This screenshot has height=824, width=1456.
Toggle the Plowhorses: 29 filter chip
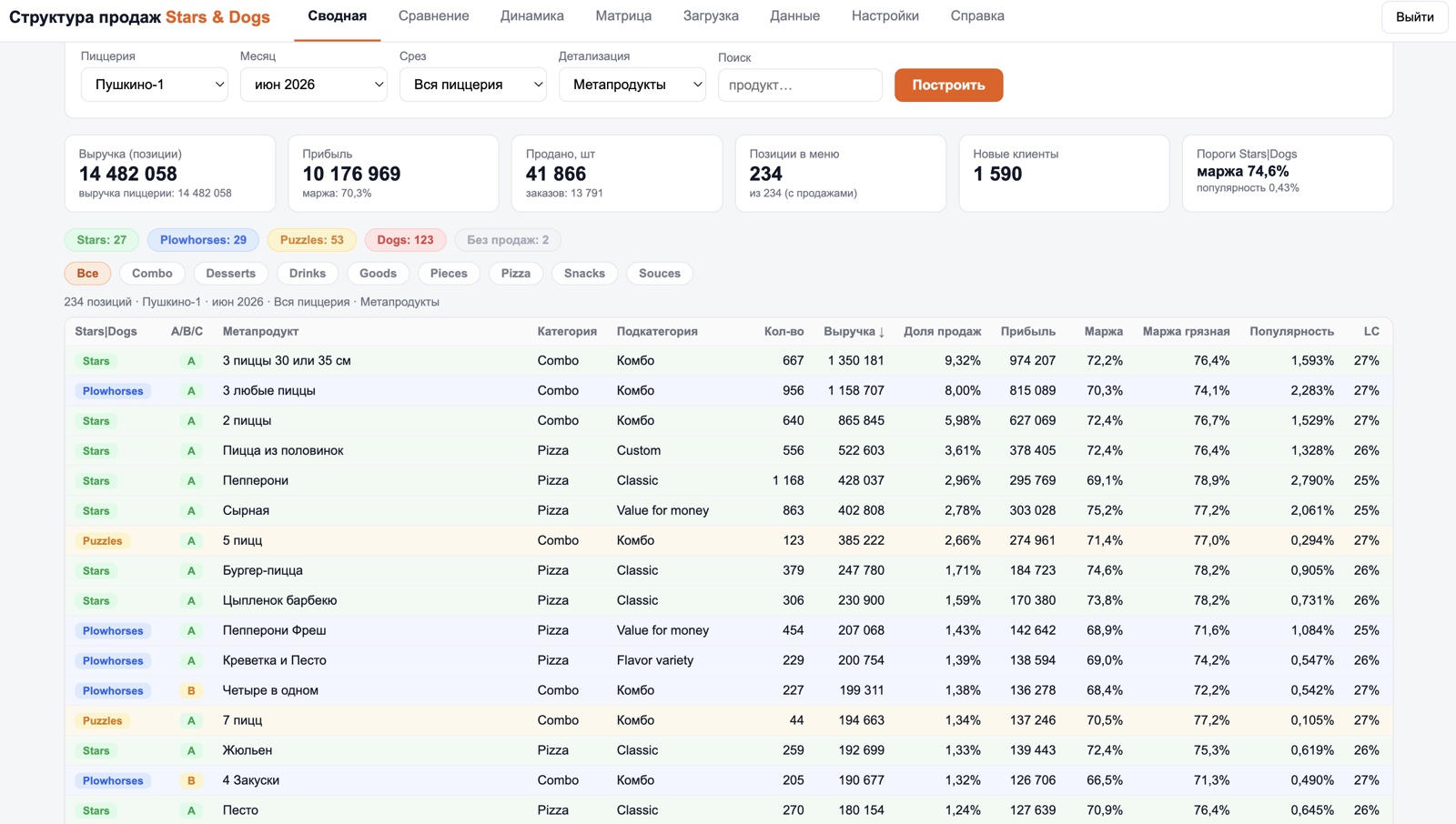(x=203, y=240)
